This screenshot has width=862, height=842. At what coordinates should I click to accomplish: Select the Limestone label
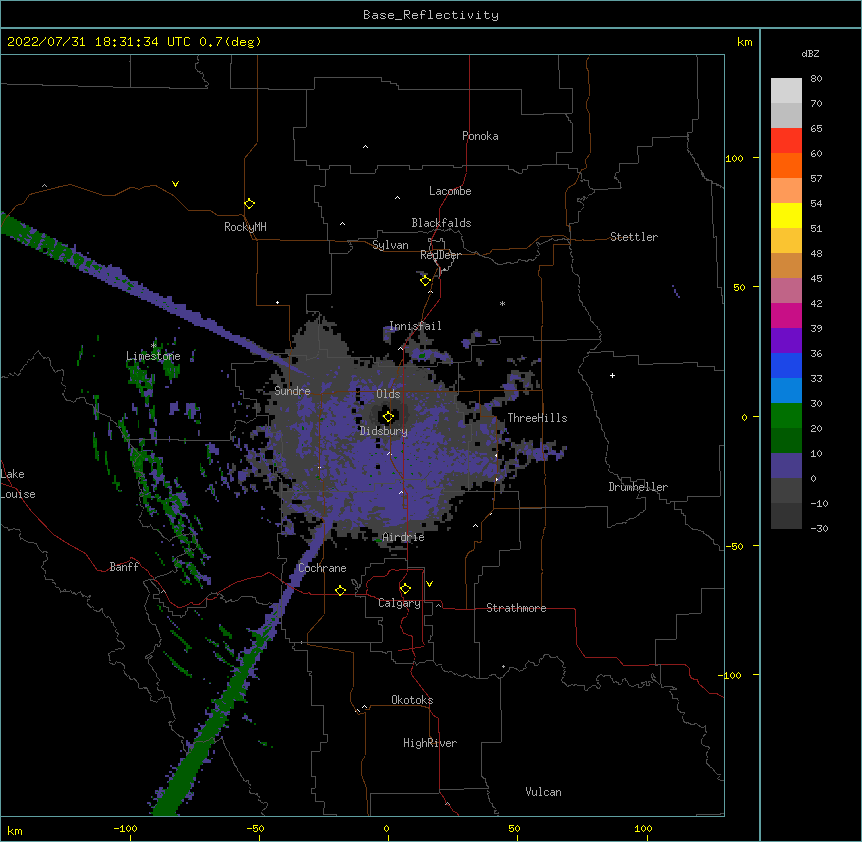tap(153, 356)
